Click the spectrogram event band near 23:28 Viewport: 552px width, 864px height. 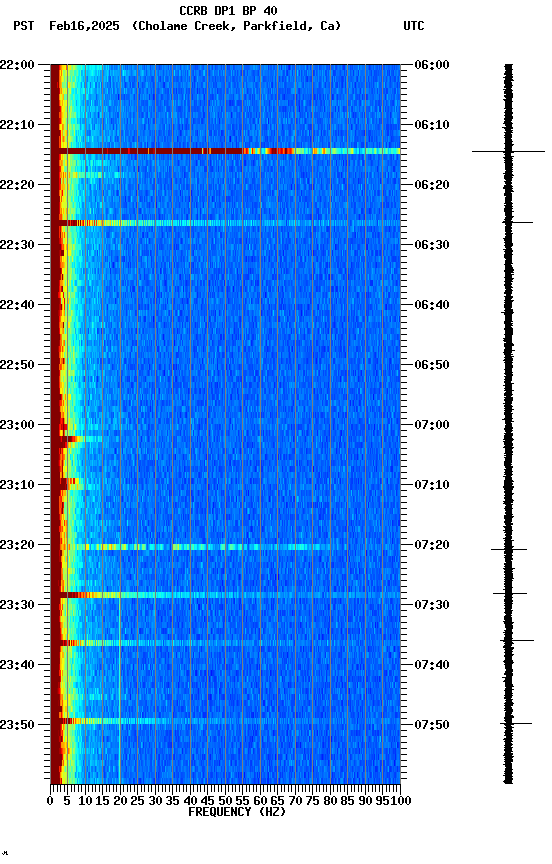coord(225,595)
